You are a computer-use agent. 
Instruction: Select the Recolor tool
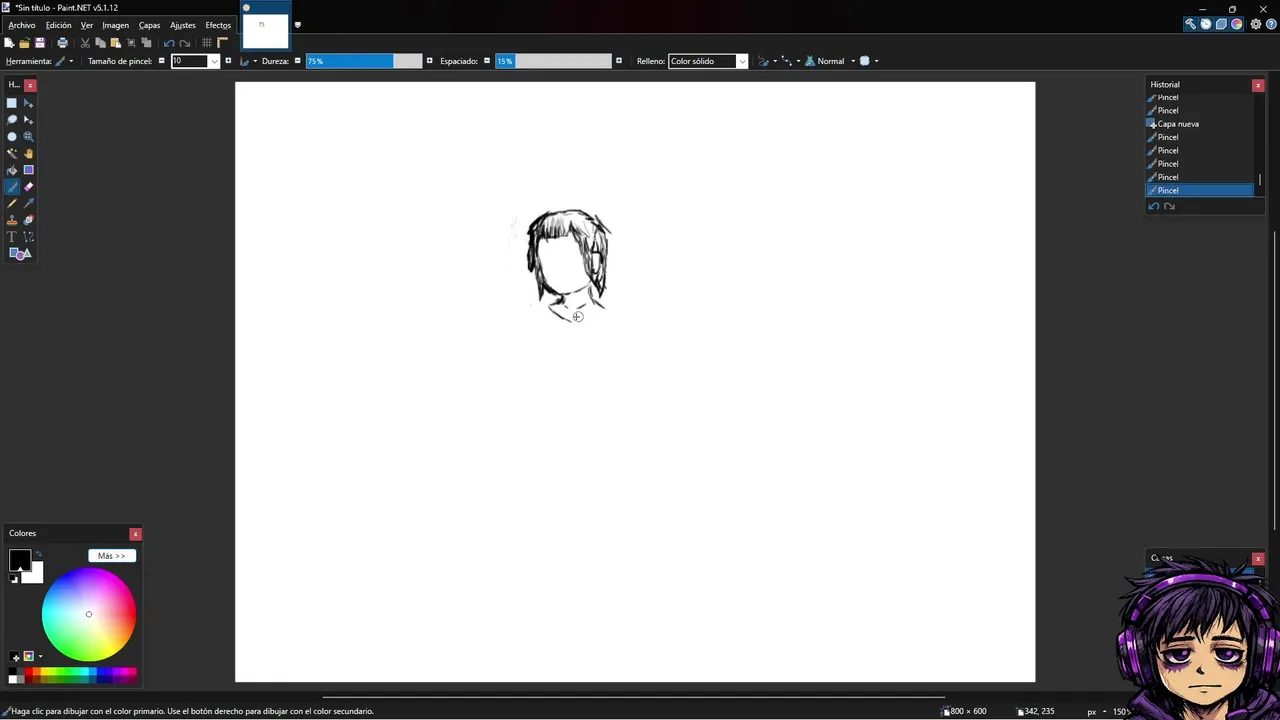click(28, 220)
